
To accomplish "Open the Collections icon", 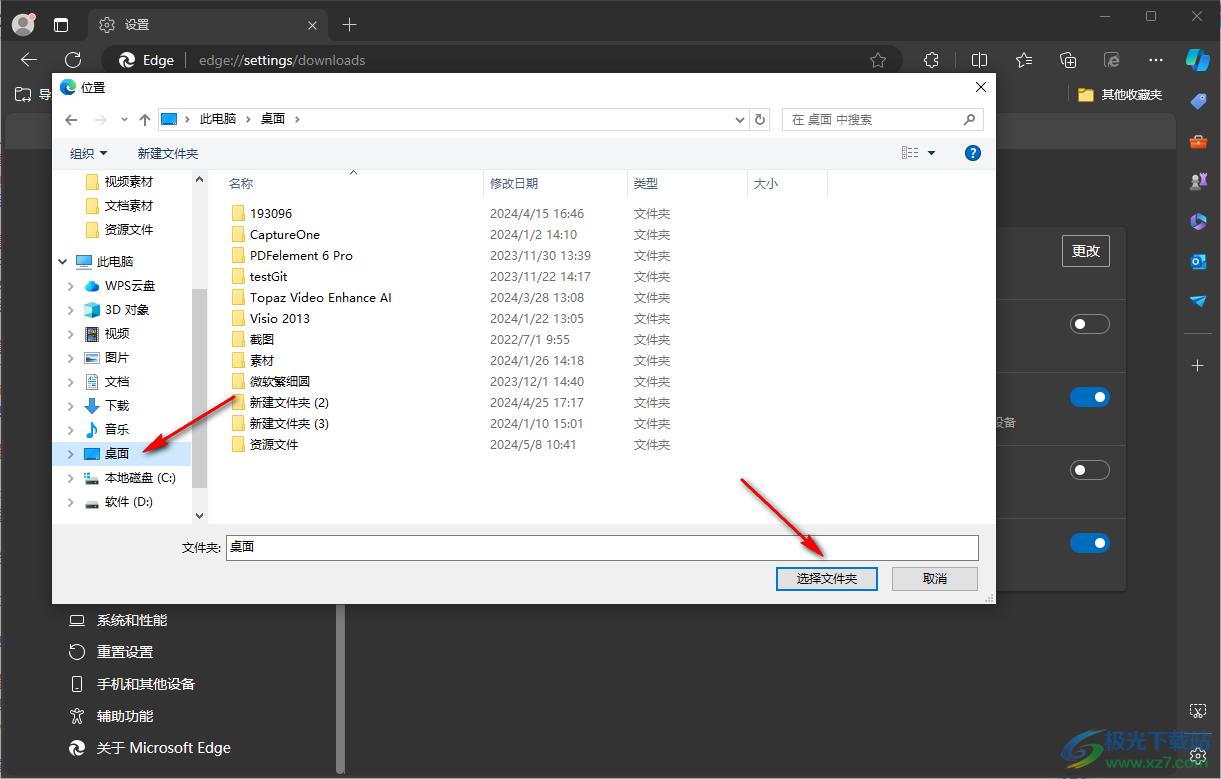I will click(x=1068, y=60).
